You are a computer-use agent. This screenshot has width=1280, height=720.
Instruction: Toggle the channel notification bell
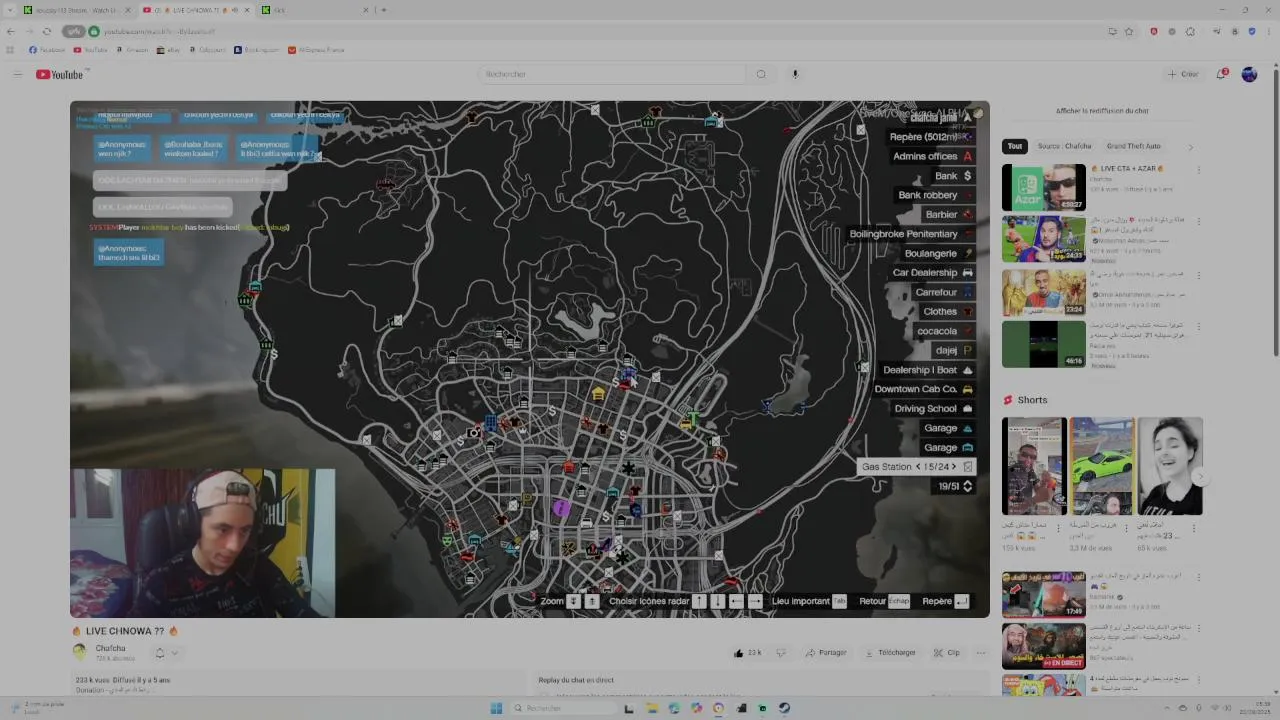click(x=159, y=653)
